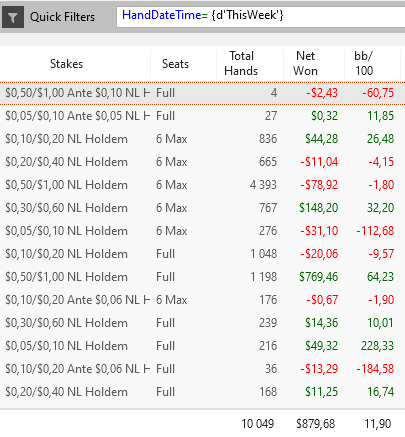Select the row with -112,68 bb/100
The height and width of the screenshot is (437, 405).
pyautogui.click(x=202, y=231)
